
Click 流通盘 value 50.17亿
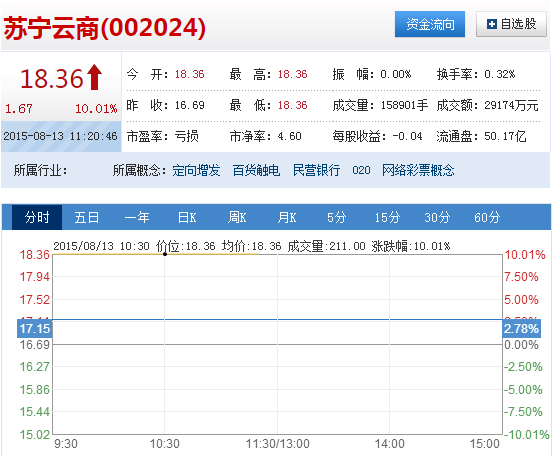coord(505,136)
